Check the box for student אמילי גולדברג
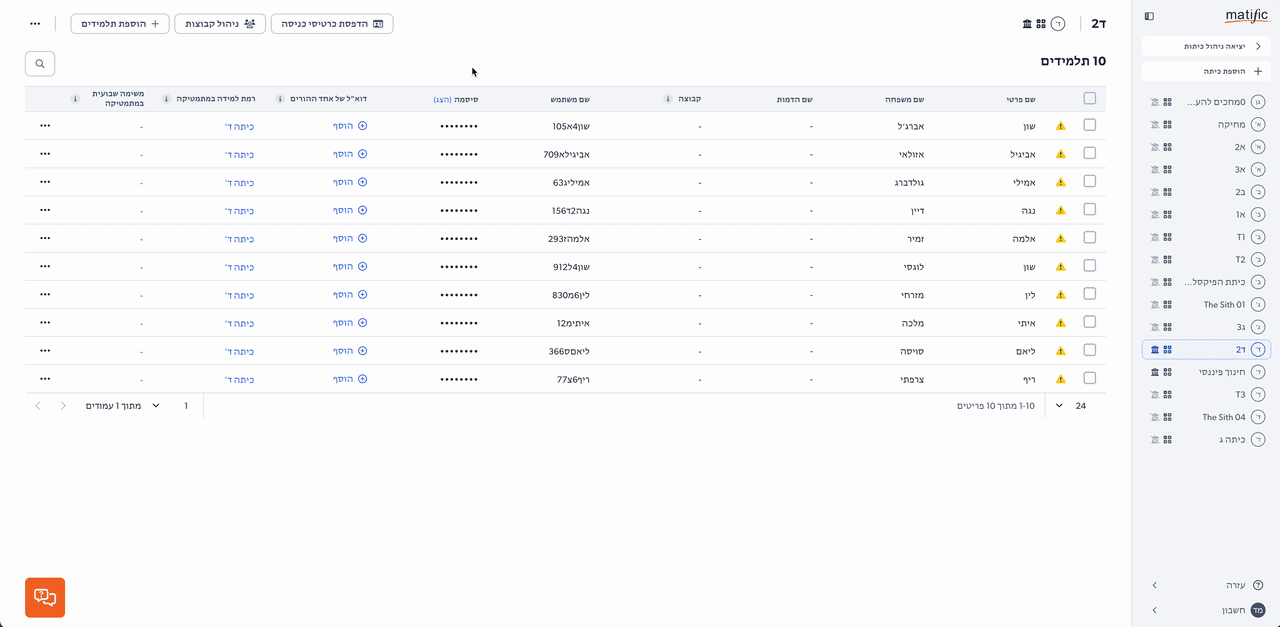1280x627 pixels. pyautogui.click(x=1090, y=181)
